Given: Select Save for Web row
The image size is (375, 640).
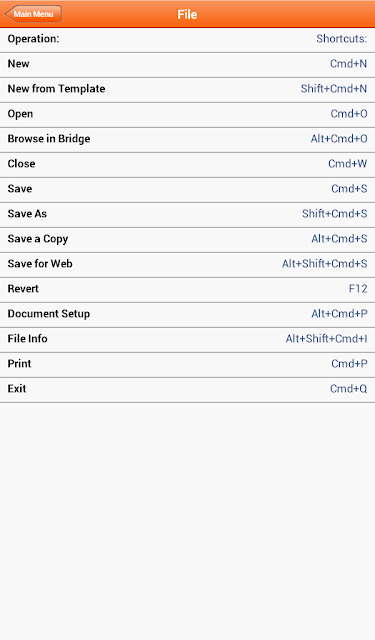Looking at the screenshot, I should click(187, 264).
